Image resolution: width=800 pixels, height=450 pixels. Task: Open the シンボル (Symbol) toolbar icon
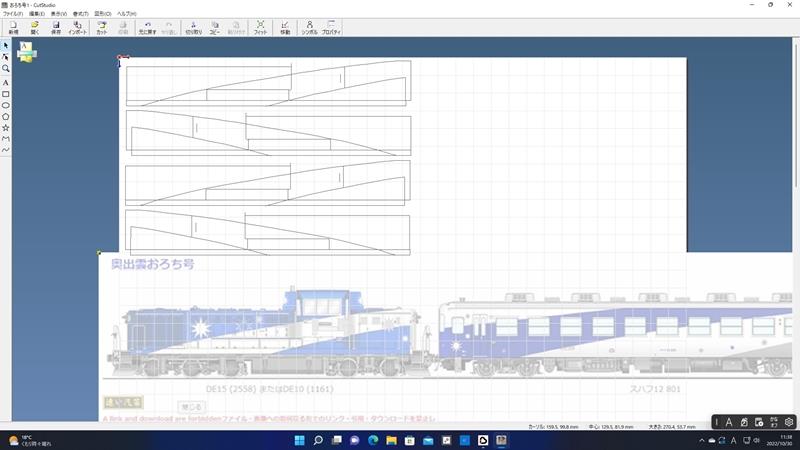point(309,28)
